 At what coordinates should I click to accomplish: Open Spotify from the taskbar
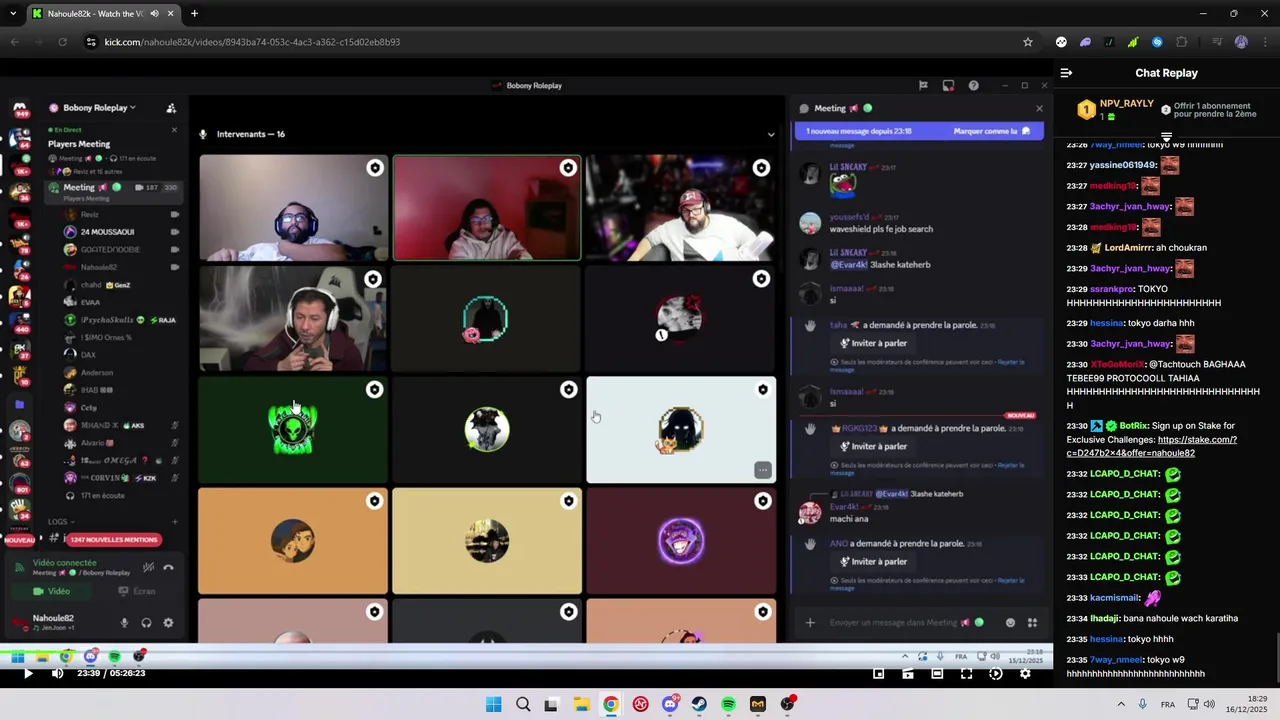728,704
